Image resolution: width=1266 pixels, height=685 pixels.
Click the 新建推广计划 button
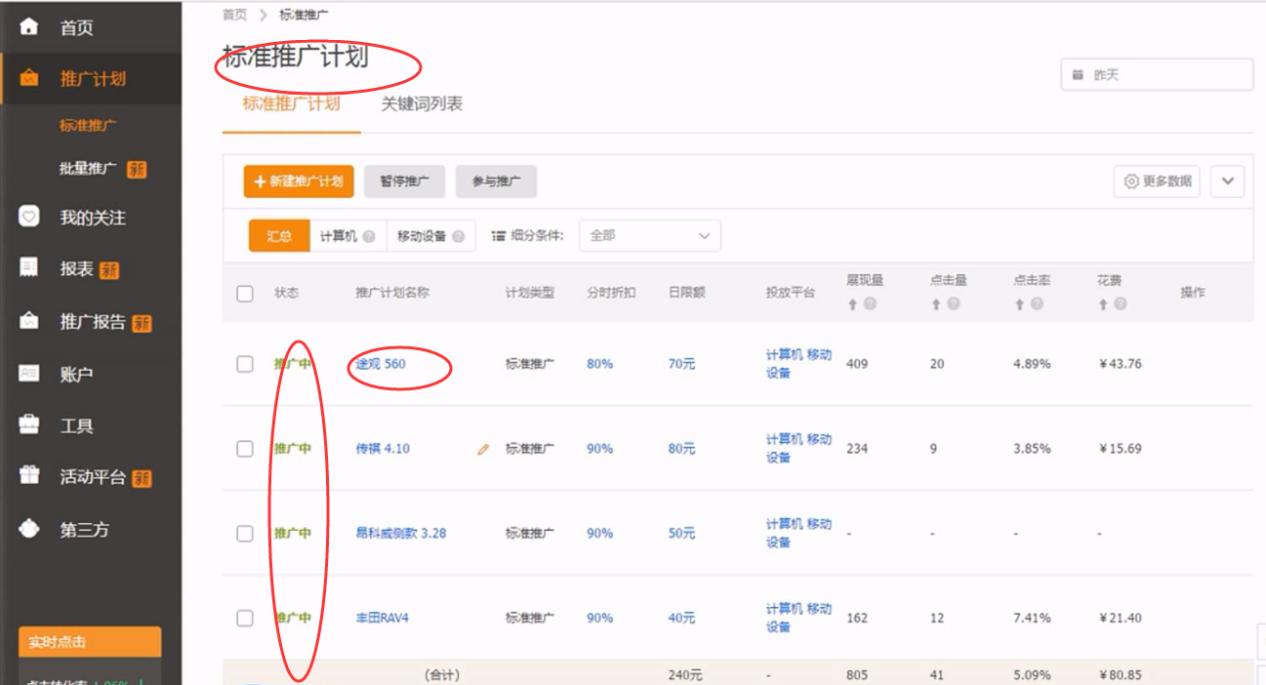(297, 182)
